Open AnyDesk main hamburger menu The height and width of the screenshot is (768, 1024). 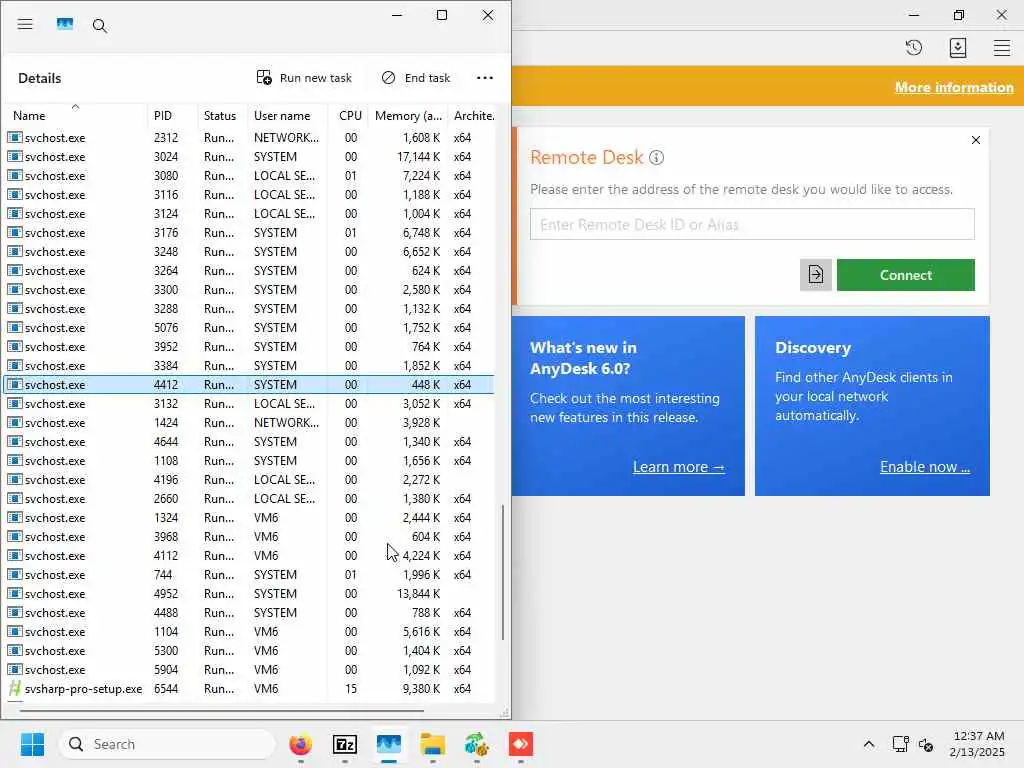click(1002, 48)
